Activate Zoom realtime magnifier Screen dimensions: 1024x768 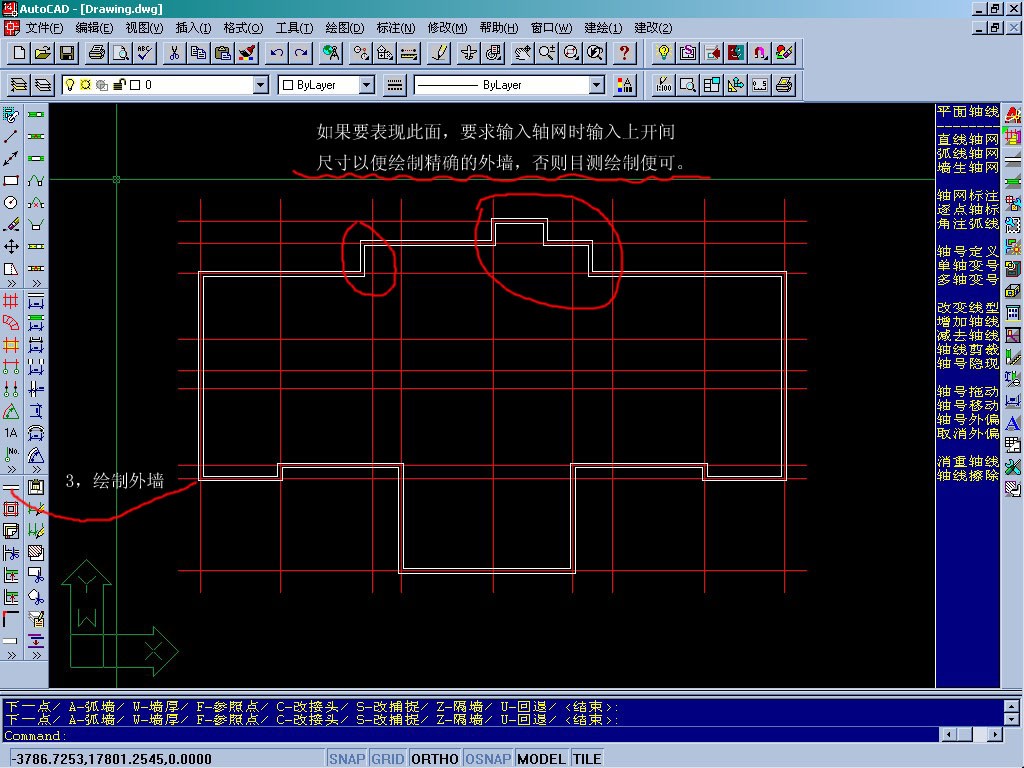[x=547, y=53]
